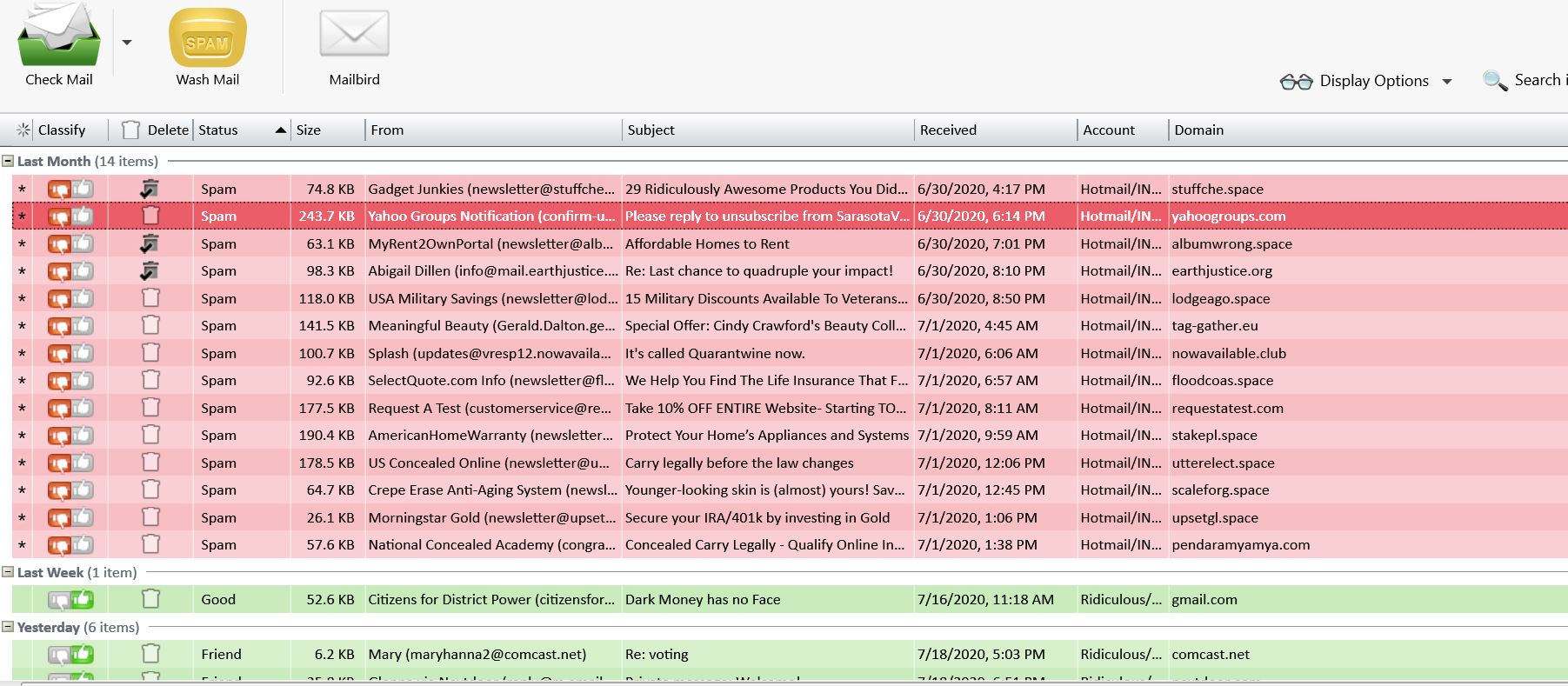Mark Citizens for District Power for deletion
This screenshot has width=1568, height=686.
(150, 598)
